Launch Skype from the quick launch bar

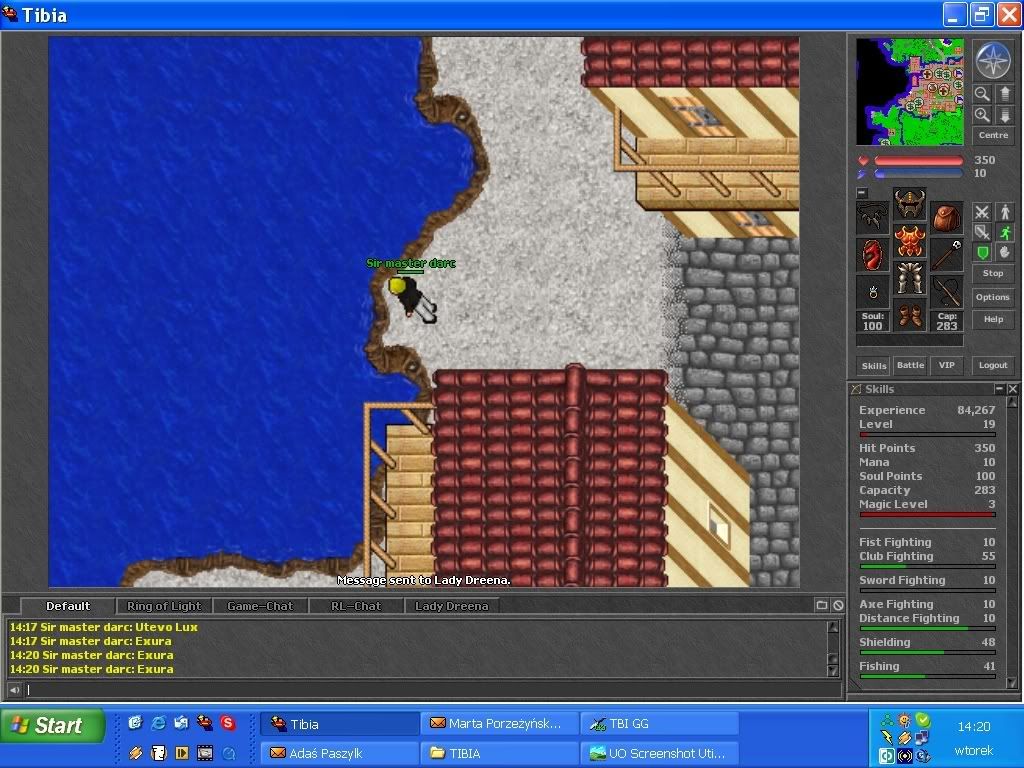(x=228, y=723)
